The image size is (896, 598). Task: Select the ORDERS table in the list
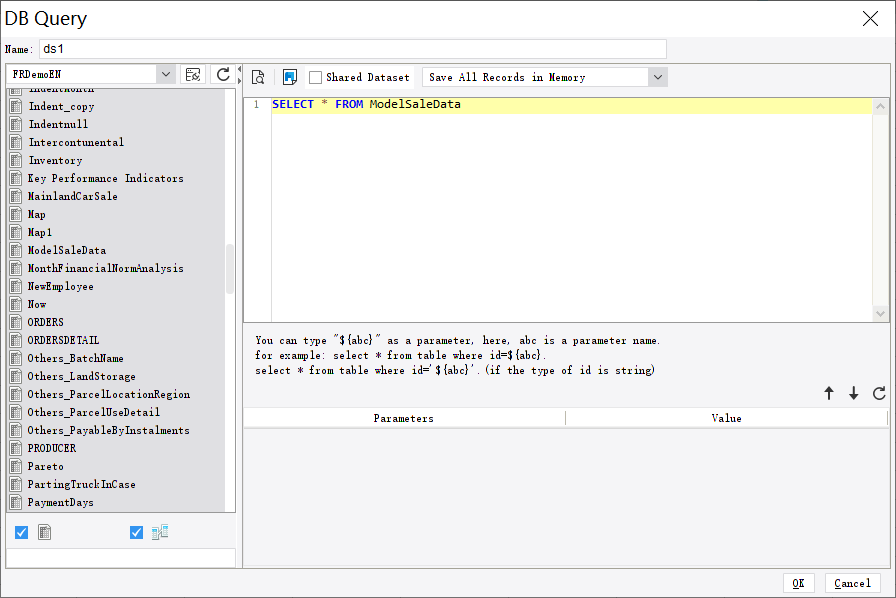click(46, 323)
